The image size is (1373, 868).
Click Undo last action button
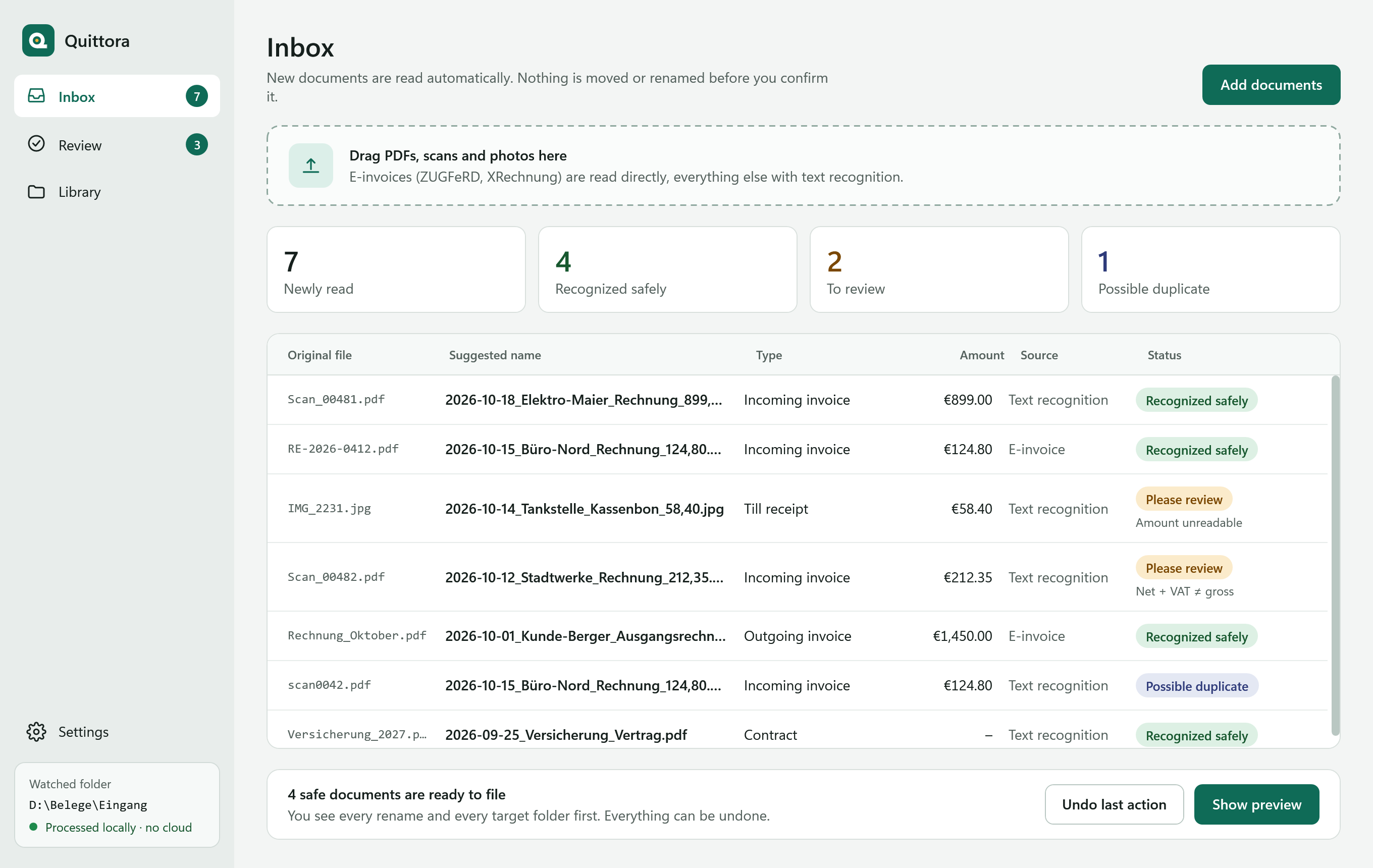[1114, 804]
